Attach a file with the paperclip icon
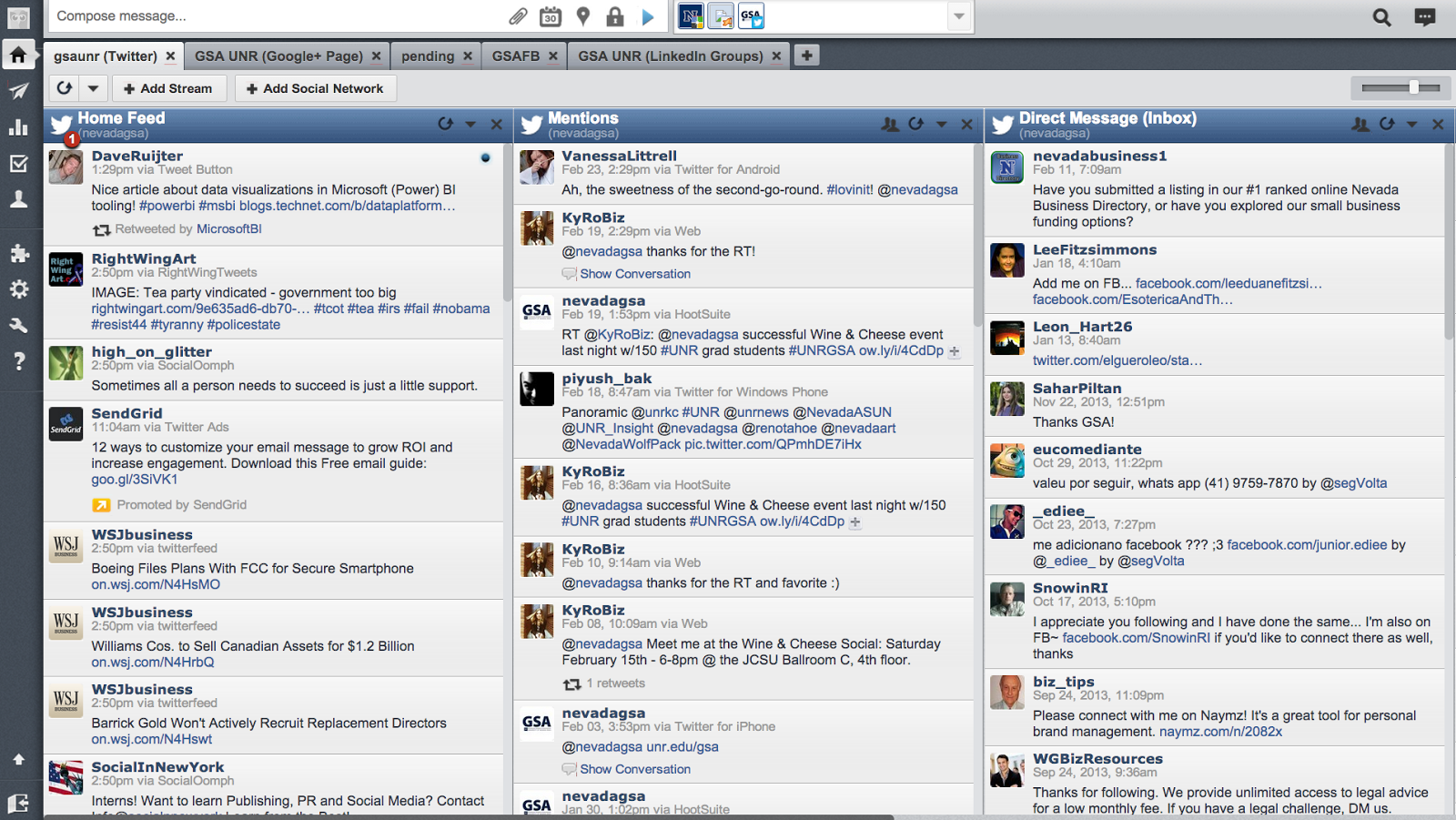 [x=518, y=16]
